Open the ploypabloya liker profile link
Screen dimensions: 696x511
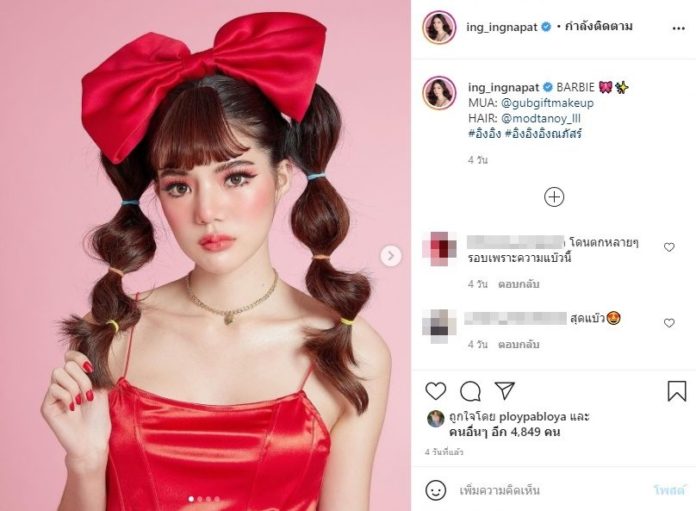point(533,417)
